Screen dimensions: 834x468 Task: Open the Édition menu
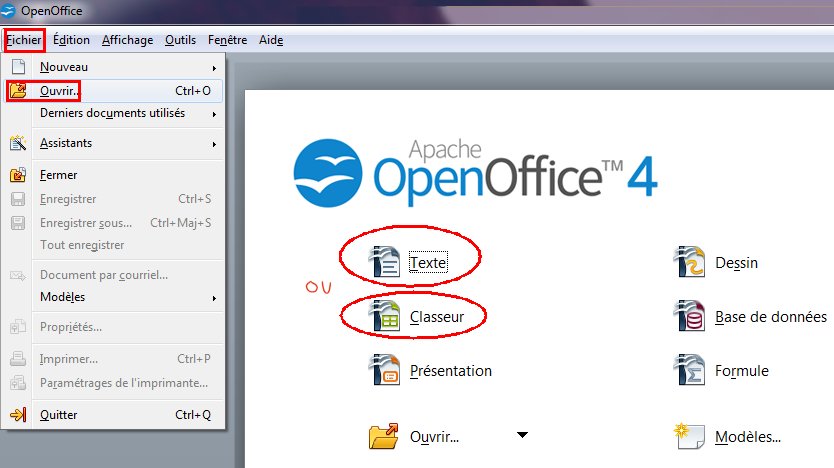[x=72, y=40]
